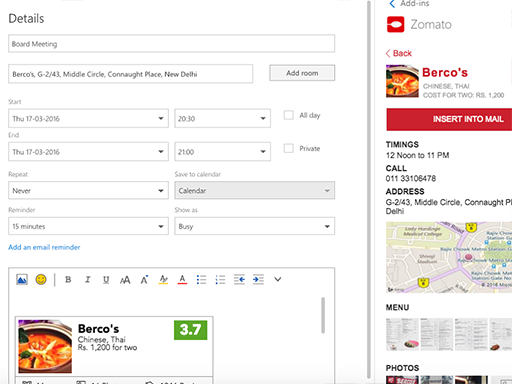
Task: Enable the Private checkbox
Action: click(x=289, y=148)
